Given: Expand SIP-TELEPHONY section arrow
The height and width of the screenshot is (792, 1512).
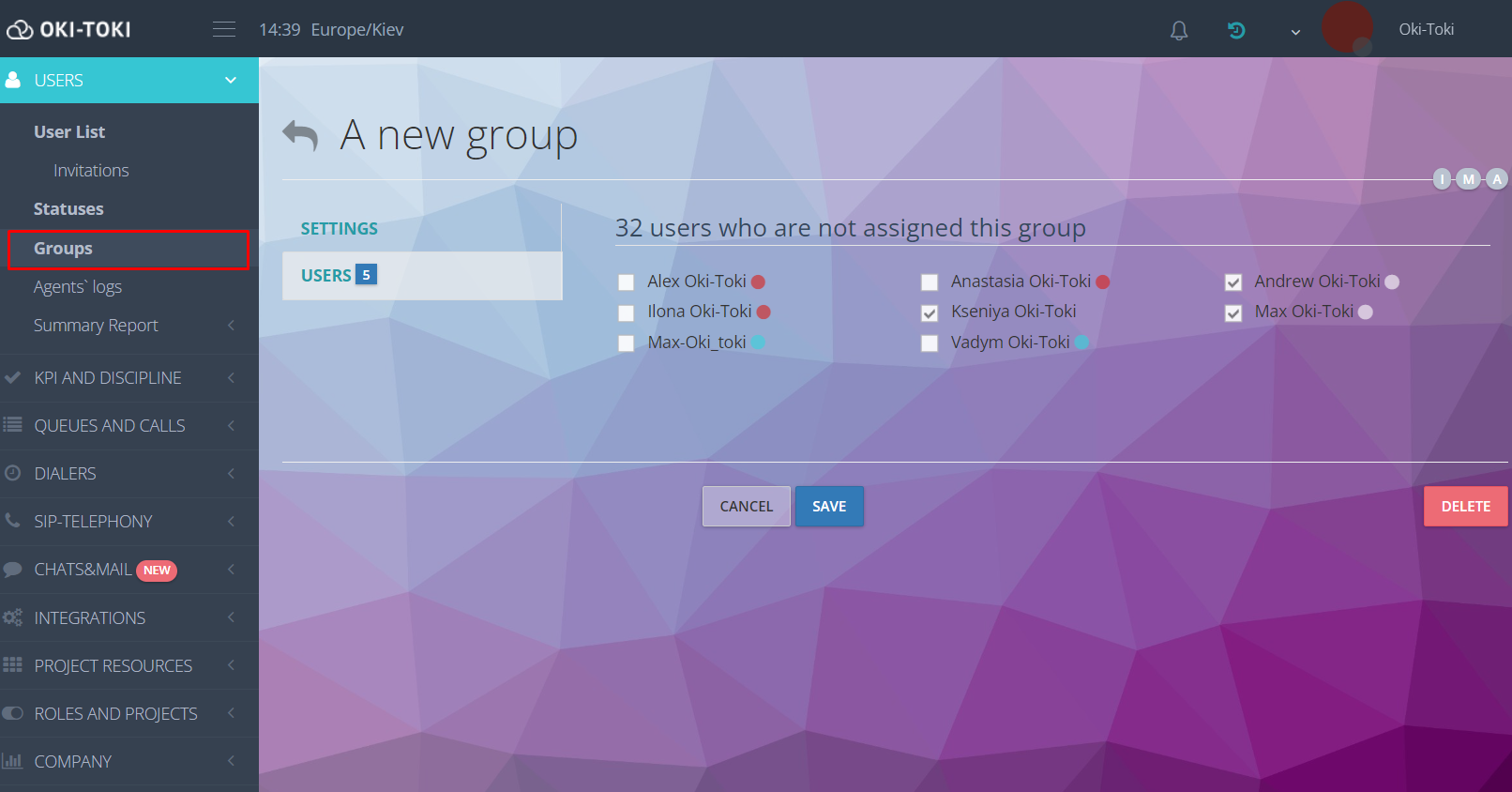Looking at the screenshot, I should pos(231,521).
